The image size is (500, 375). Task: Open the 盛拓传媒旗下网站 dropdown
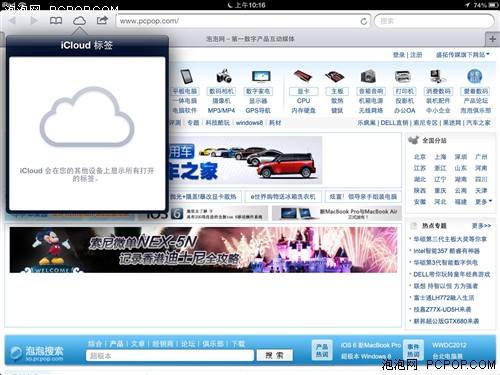463,55
